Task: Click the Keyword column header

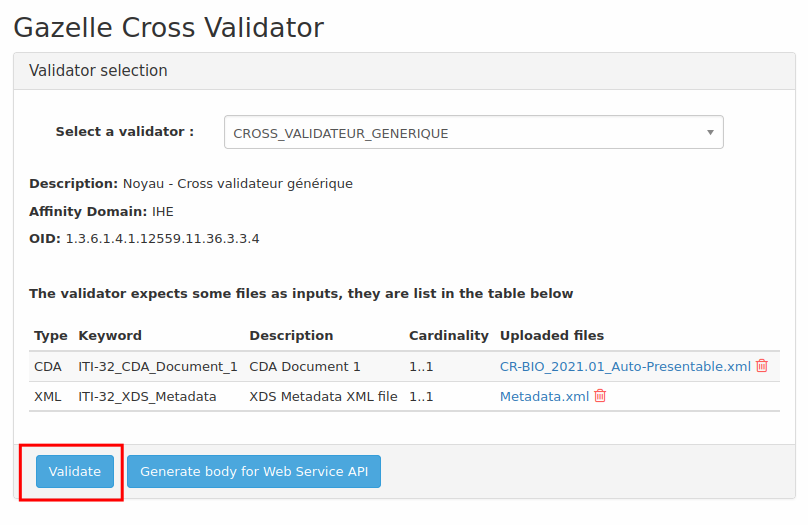Action: click(x=110, y=336)
